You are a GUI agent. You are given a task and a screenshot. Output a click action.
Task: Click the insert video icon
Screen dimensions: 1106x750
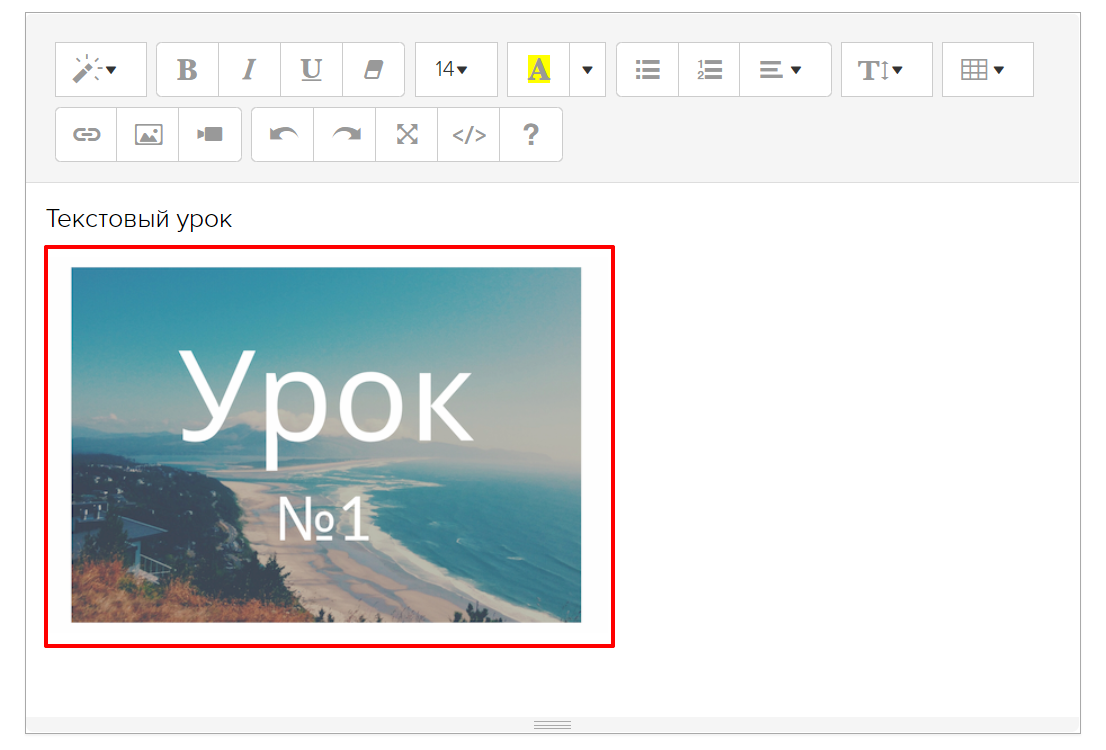[210, 135]
